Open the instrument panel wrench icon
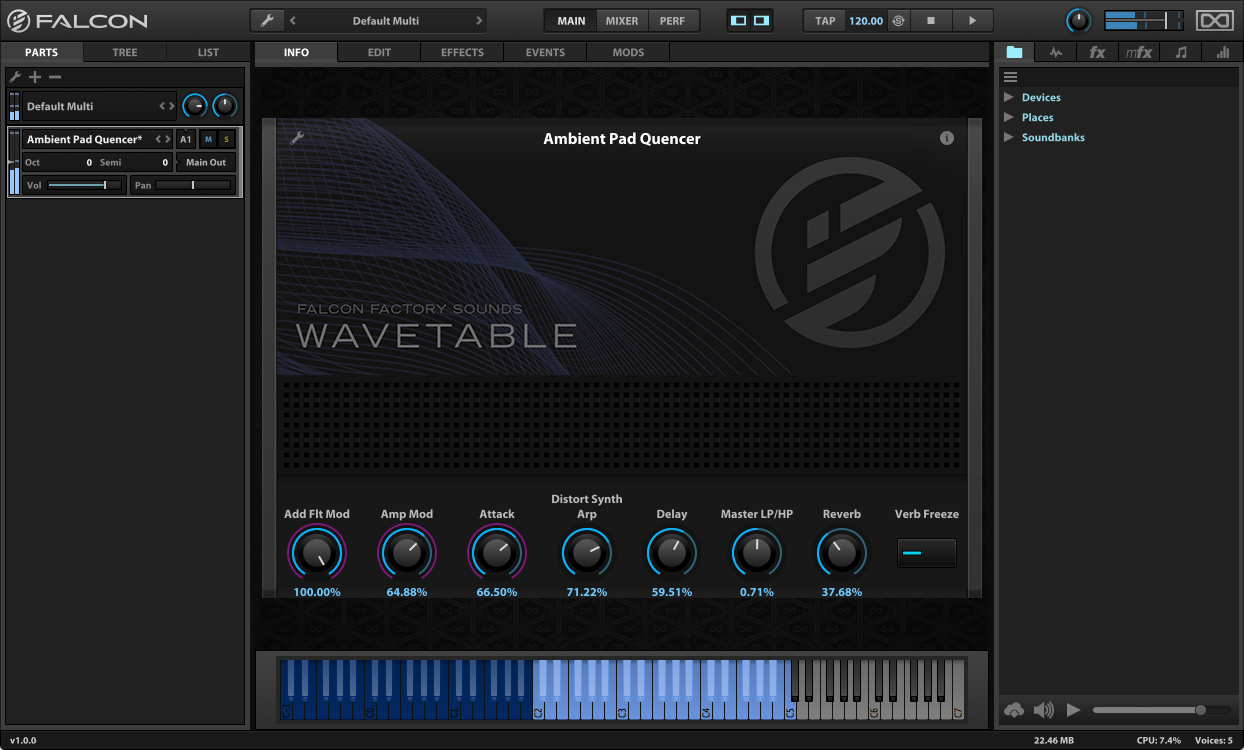1244x750 pixels. click(x=297, y=138)
